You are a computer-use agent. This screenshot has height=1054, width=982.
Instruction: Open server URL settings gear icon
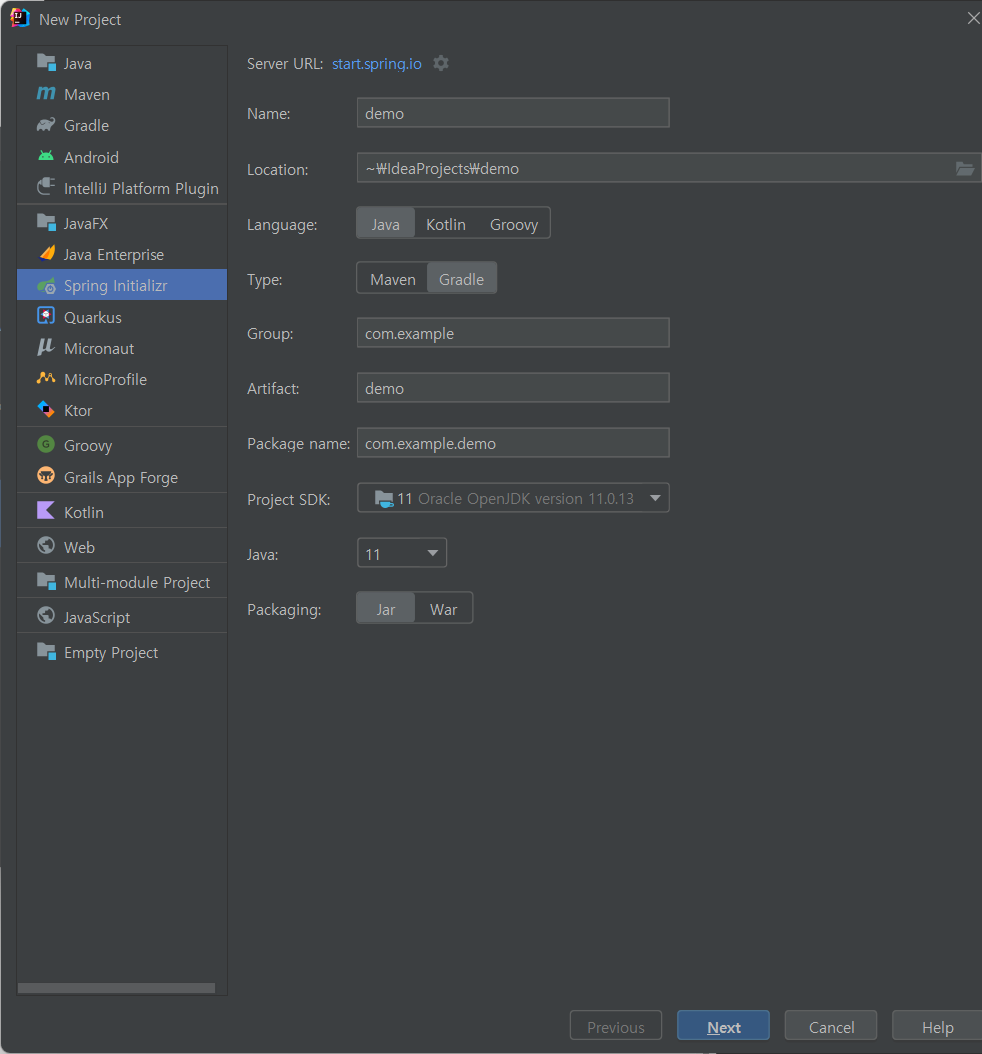(x=441, y=63)
